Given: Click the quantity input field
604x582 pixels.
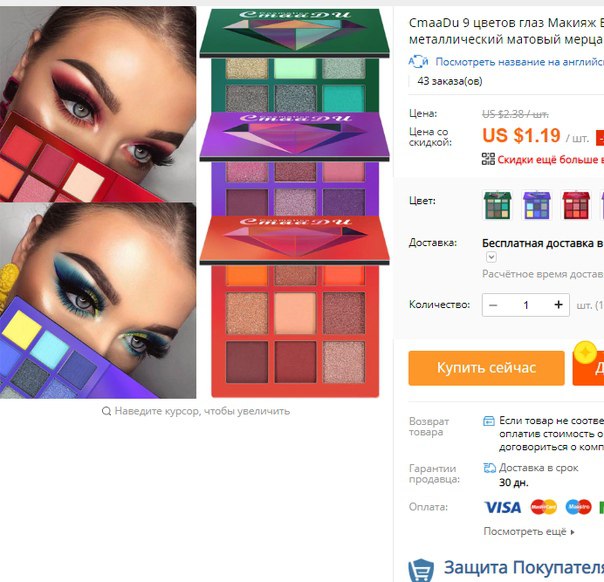Looking at the screenshot, I should coord(526,305).
